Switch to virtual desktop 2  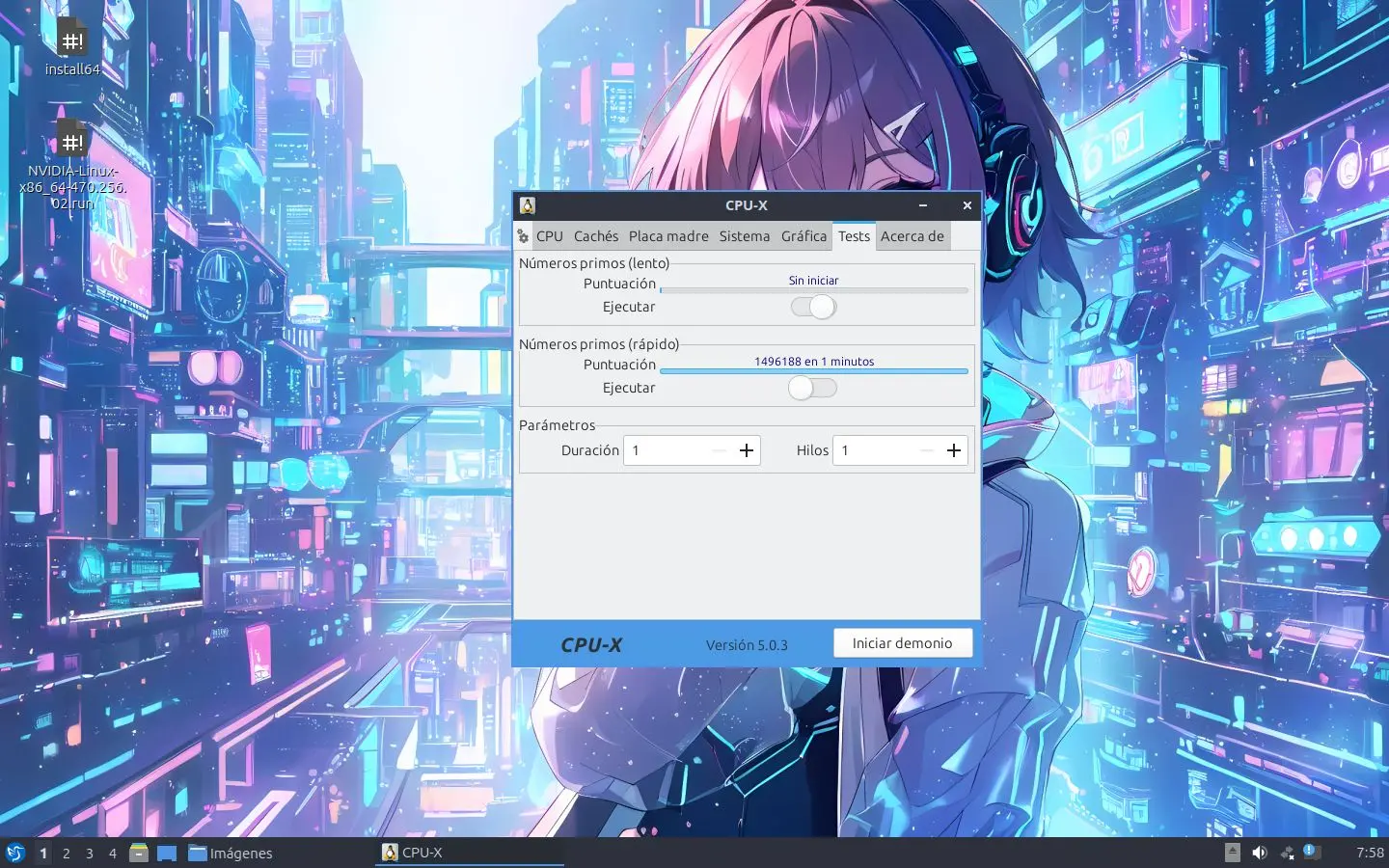point(67,853)
